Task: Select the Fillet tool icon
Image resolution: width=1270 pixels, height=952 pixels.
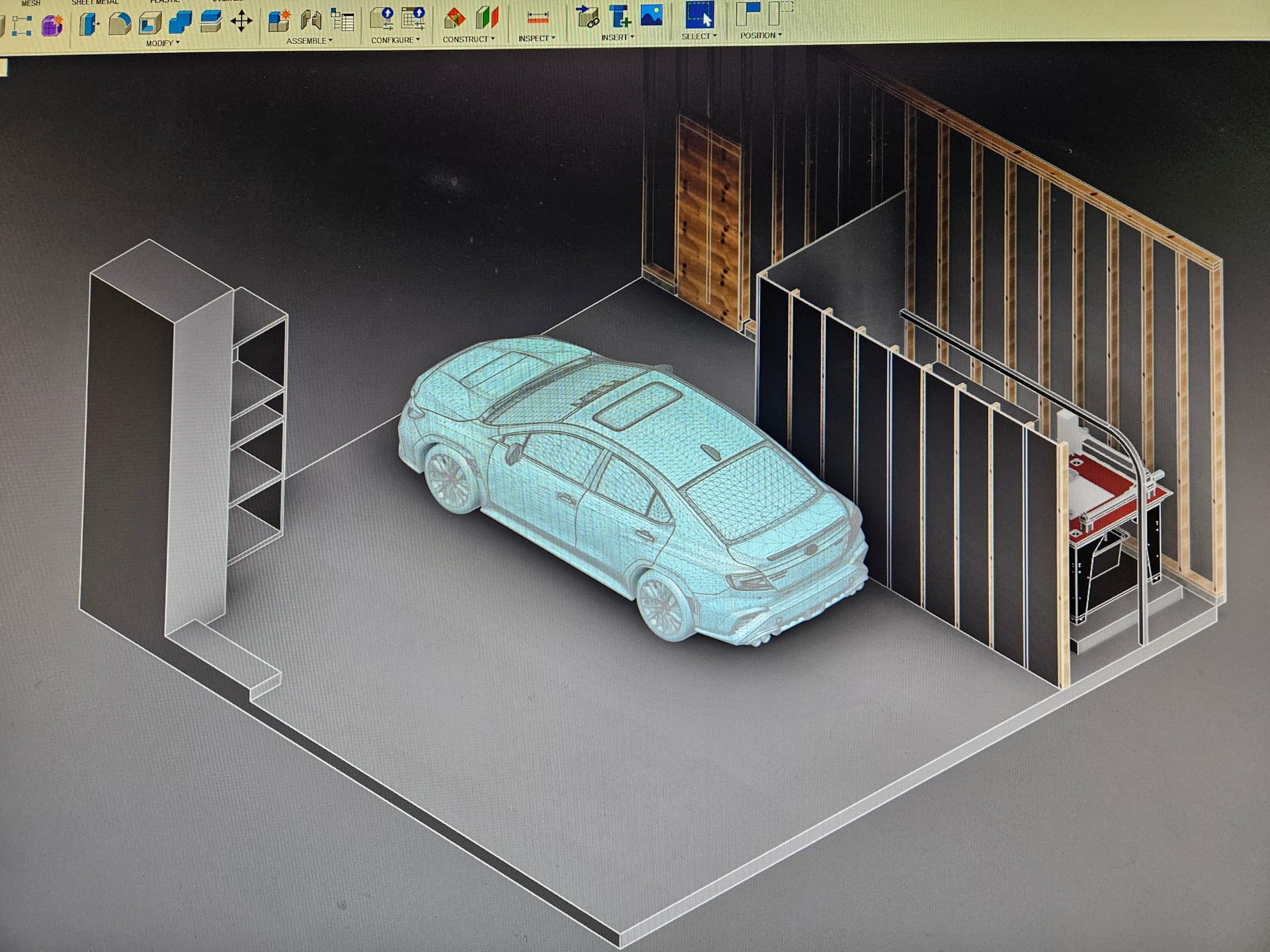Action: tap(120, 24)
